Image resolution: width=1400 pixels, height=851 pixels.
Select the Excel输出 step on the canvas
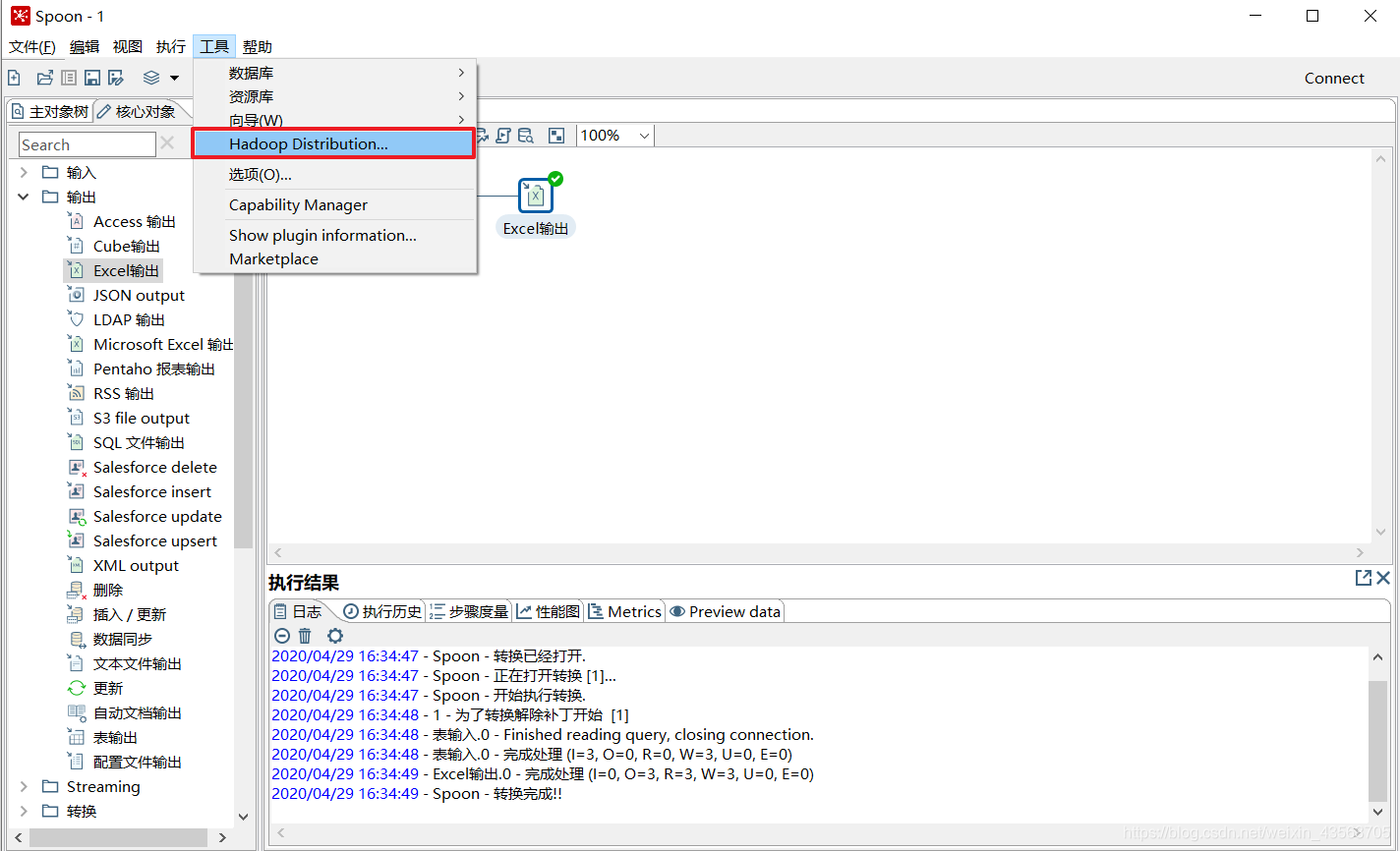(x=536, y=196)
